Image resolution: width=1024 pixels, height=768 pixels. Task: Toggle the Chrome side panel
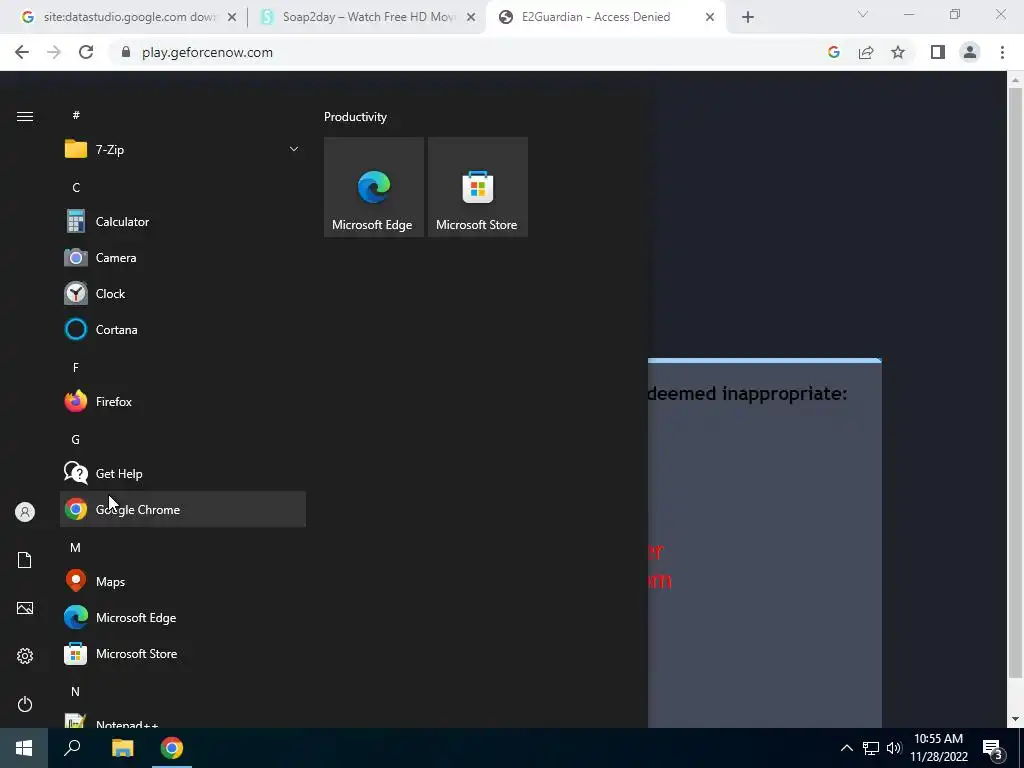tap(938, 52)
